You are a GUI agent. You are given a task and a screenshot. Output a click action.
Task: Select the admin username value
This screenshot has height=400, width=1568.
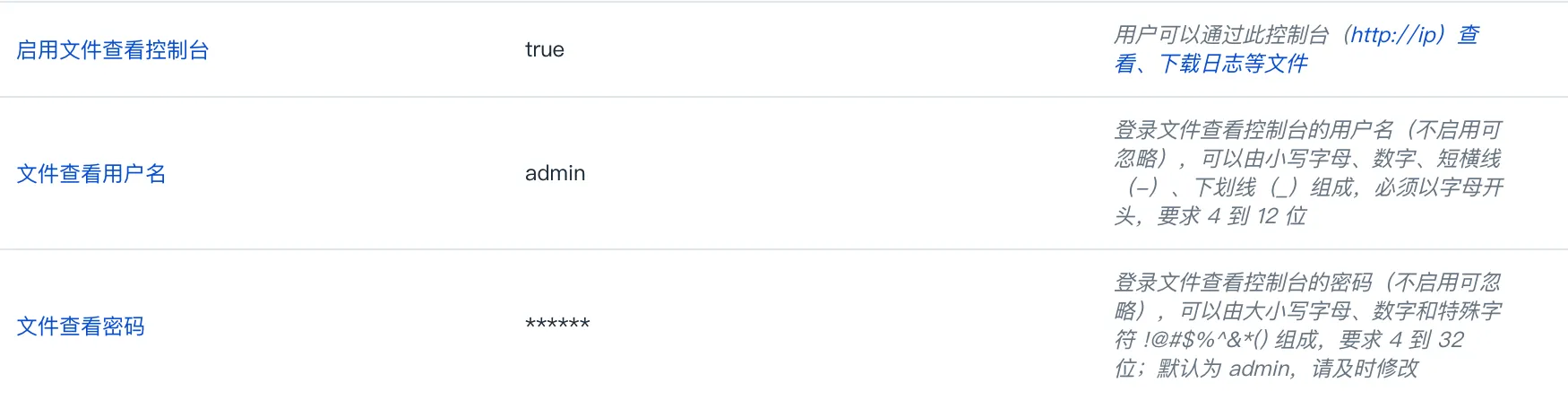click(555, 173)
